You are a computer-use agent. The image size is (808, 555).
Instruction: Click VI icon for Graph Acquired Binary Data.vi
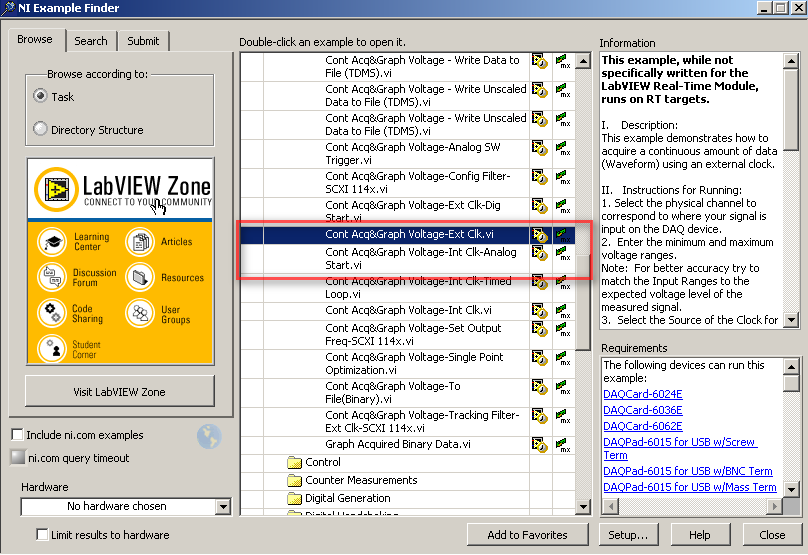point(540,445)
